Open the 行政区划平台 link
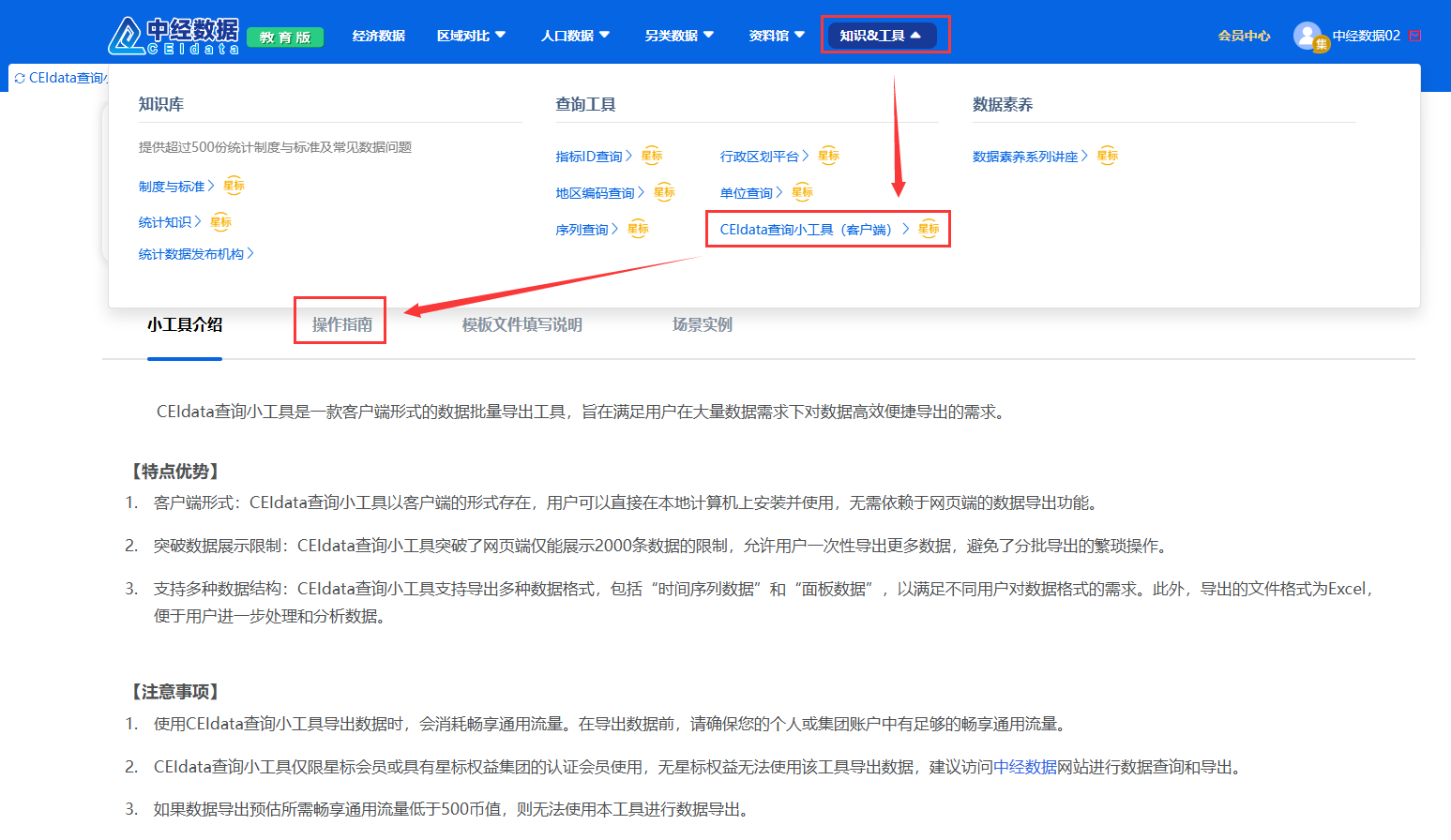The width and height of the screenshot is (1451, 840). coord(759,157)
